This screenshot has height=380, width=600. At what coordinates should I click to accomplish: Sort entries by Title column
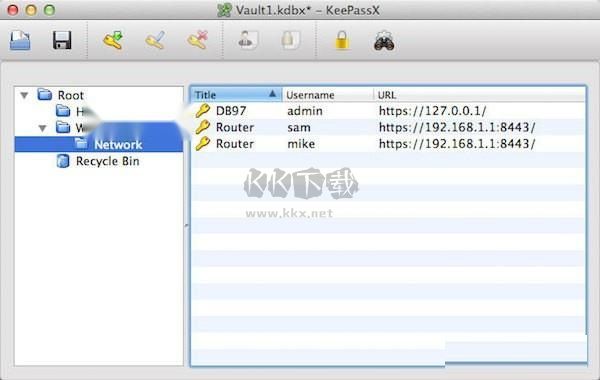click(x=236, y=95)
